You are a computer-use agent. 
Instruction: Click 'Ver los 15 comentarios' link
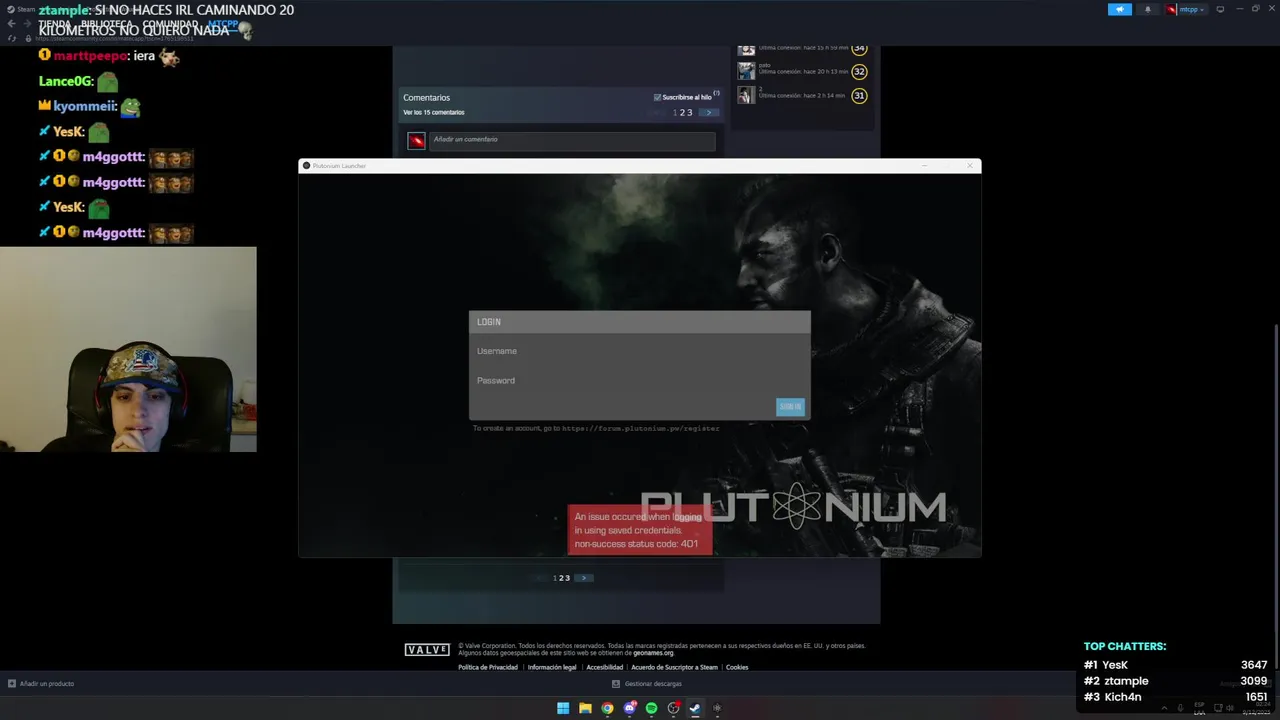pyautogui.click(x=434, y=112)
